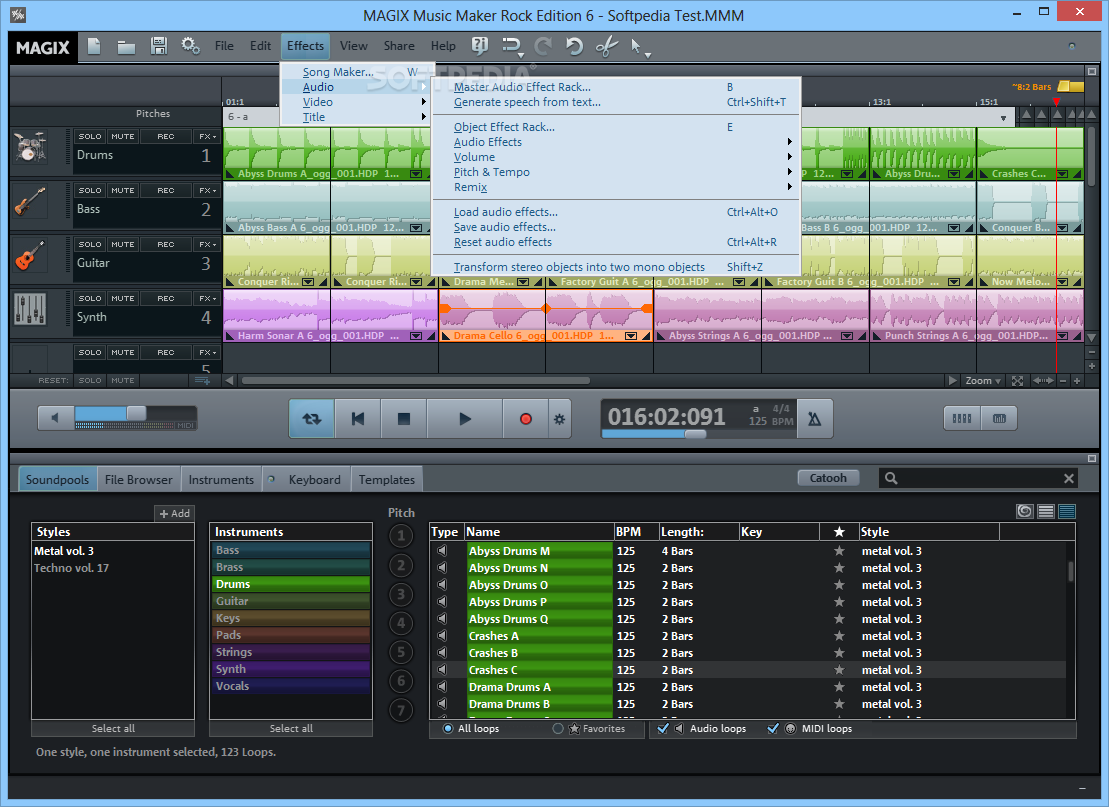Solo the Guitar track
Image resolution: width=1109 pixels, height=807 pixels.
click(90, 244)
